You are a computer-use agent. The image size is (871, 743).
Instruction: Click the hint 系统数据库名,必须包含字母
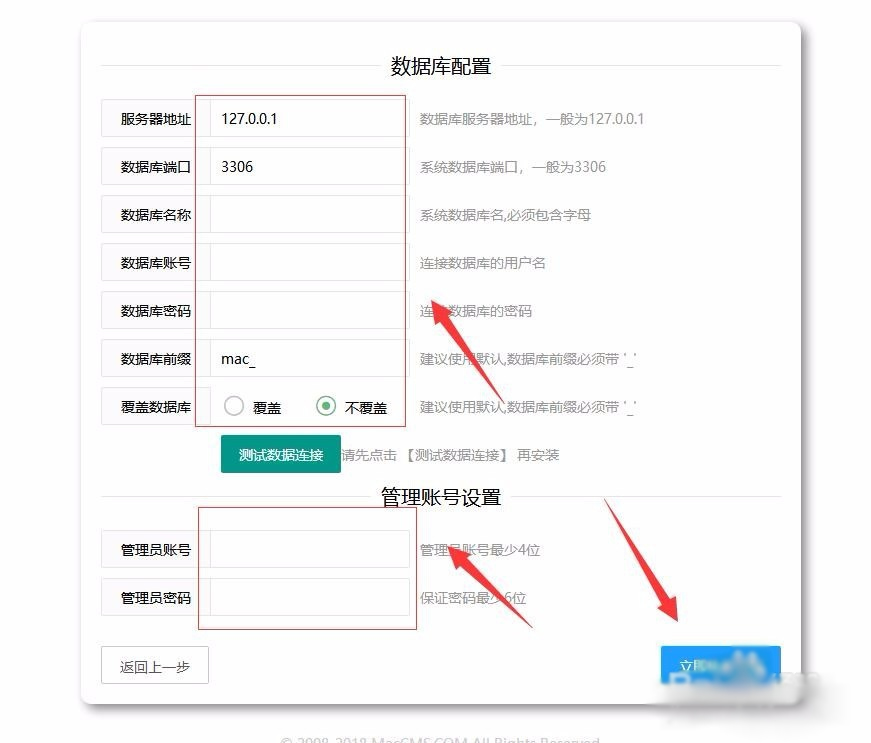click(505, 215)
